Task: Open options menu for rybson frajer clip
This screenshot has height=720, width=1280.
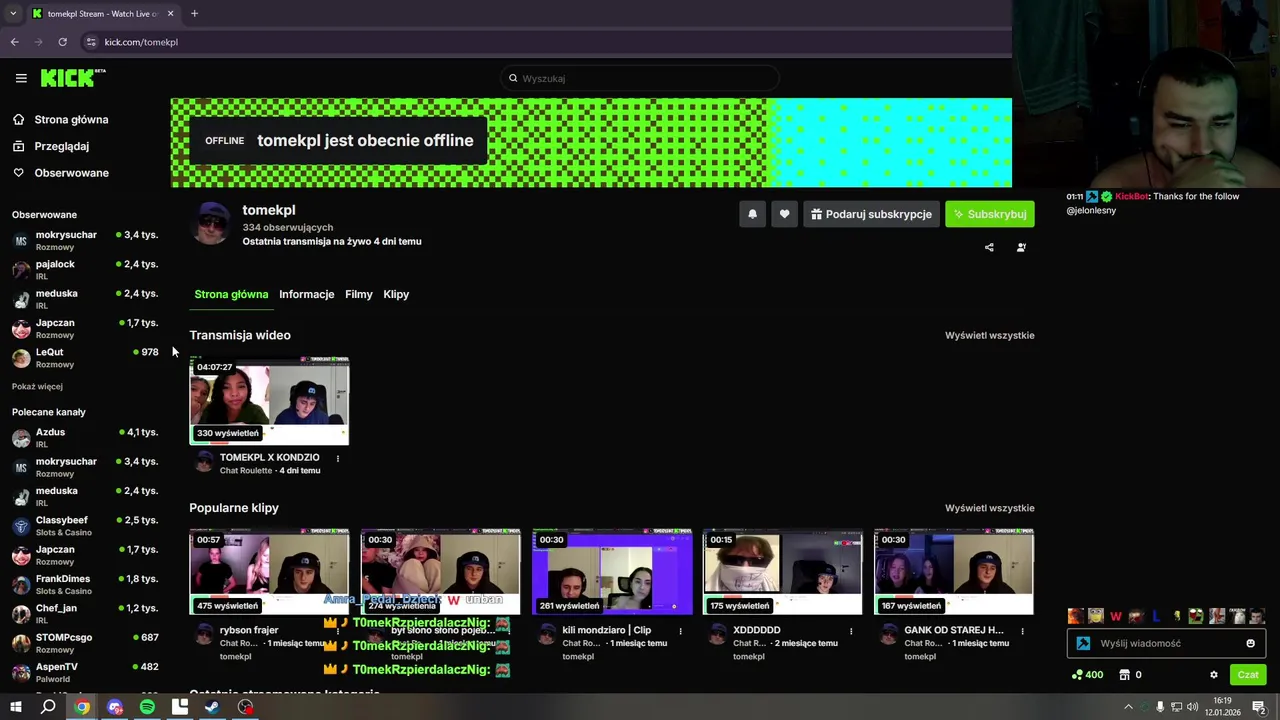Action: [x=337, y=631]
